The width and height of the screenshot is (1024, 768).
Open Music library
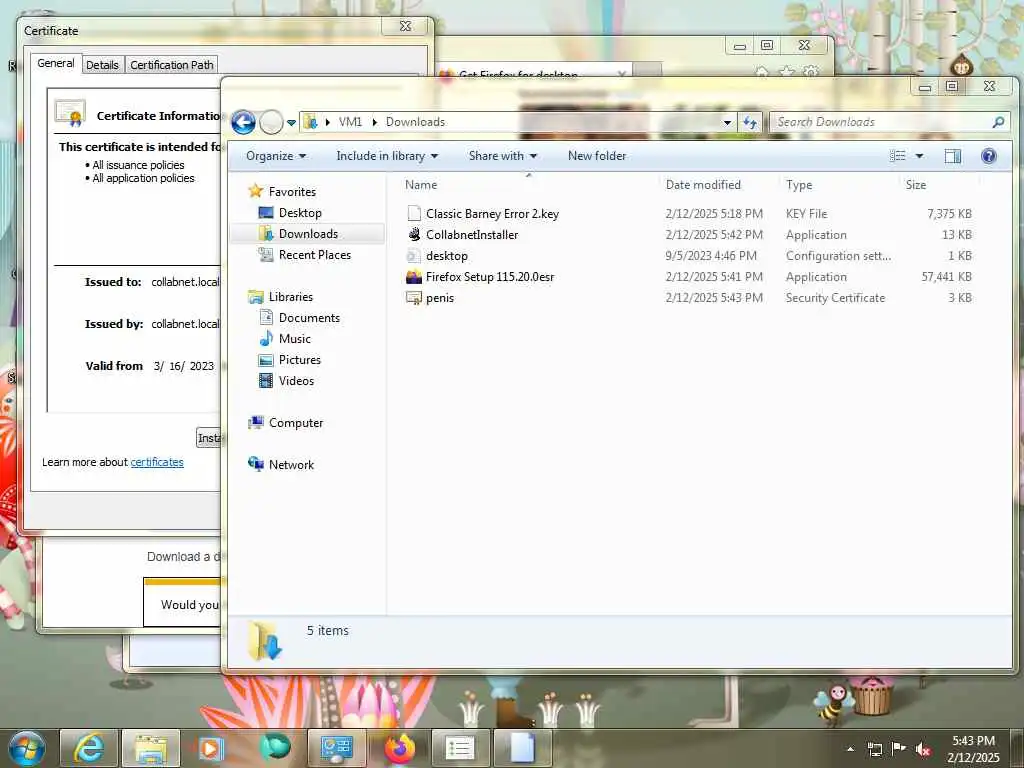(x=295, y=339)
